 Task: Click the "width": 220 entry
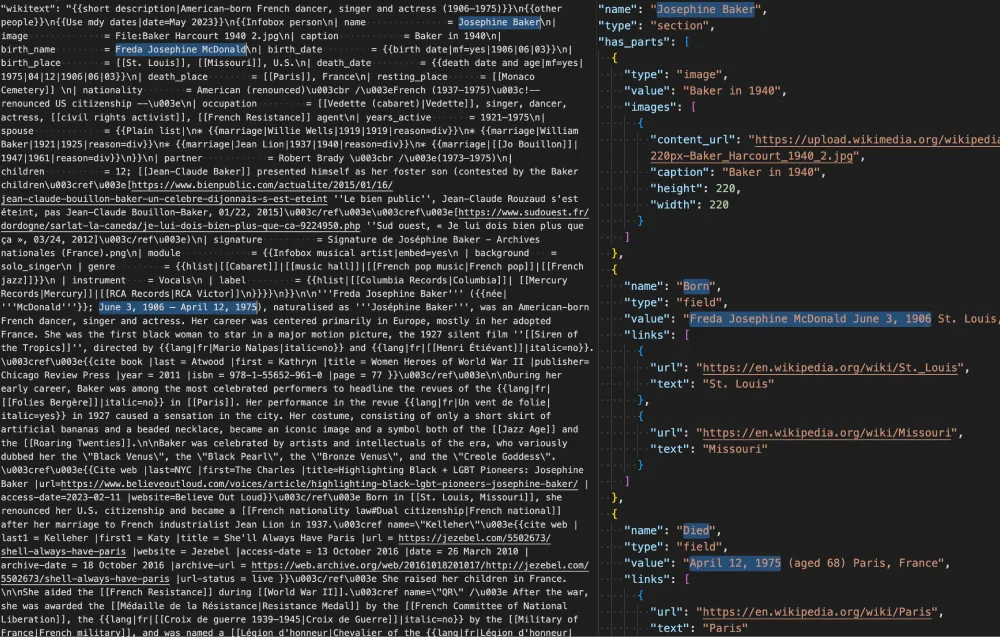pyautogui.click(x=689, y=205)
